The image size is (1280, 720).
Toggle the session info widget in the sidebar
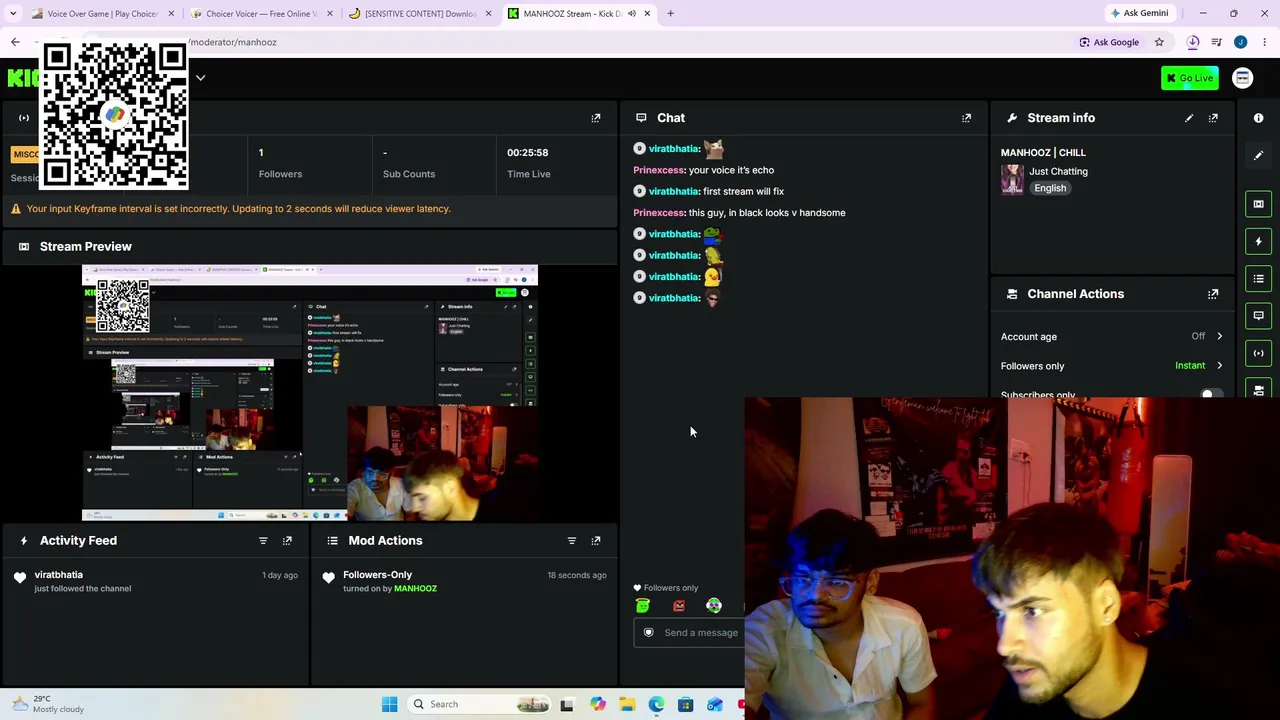(x=1259, y=353)
